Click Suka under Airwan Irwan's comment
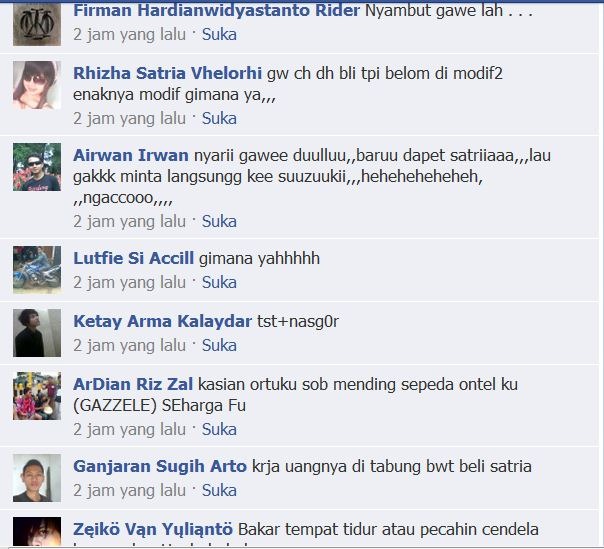 tap(219, 221)
